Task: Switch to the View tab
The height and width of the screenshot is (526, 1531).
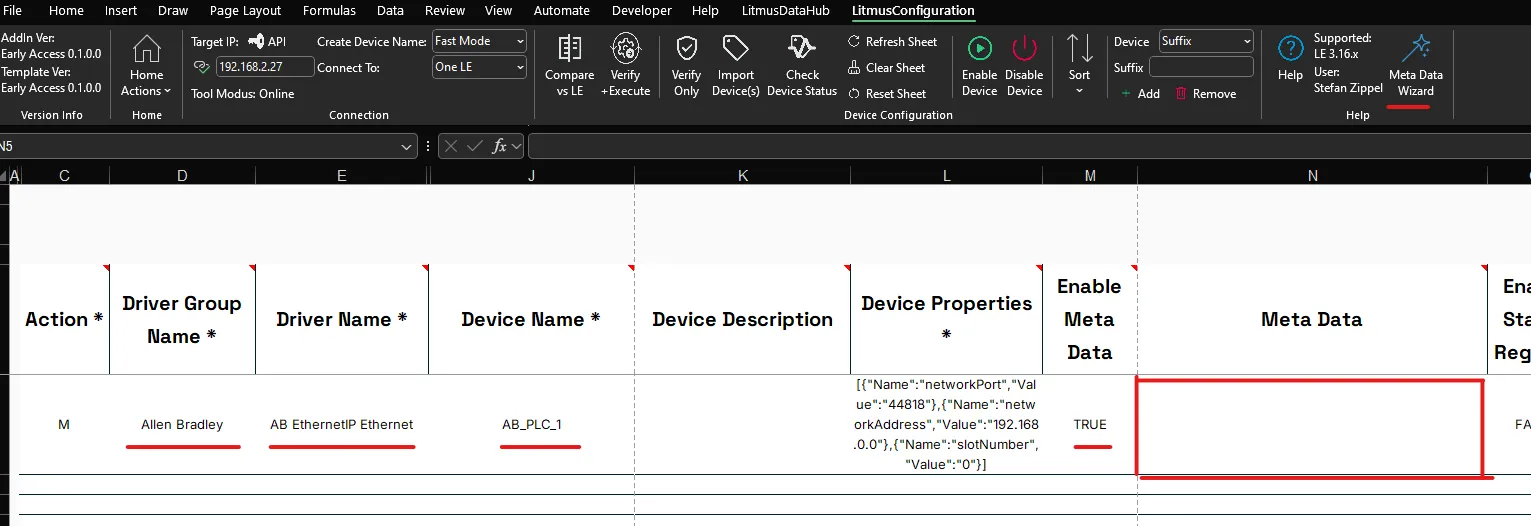Action: point(498,11)
